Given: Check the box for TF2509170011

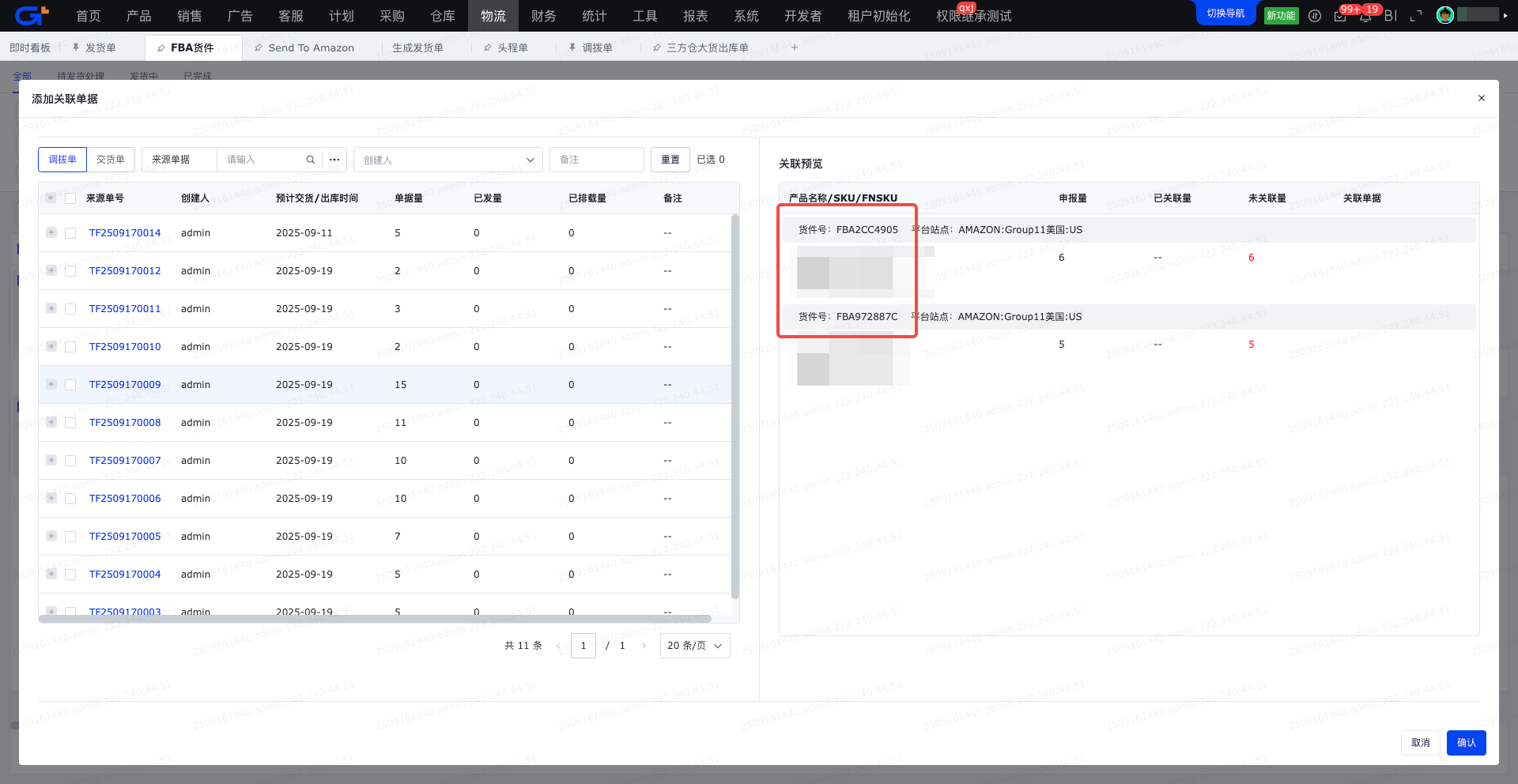Looking at the screenshot, I should [70, 309].
